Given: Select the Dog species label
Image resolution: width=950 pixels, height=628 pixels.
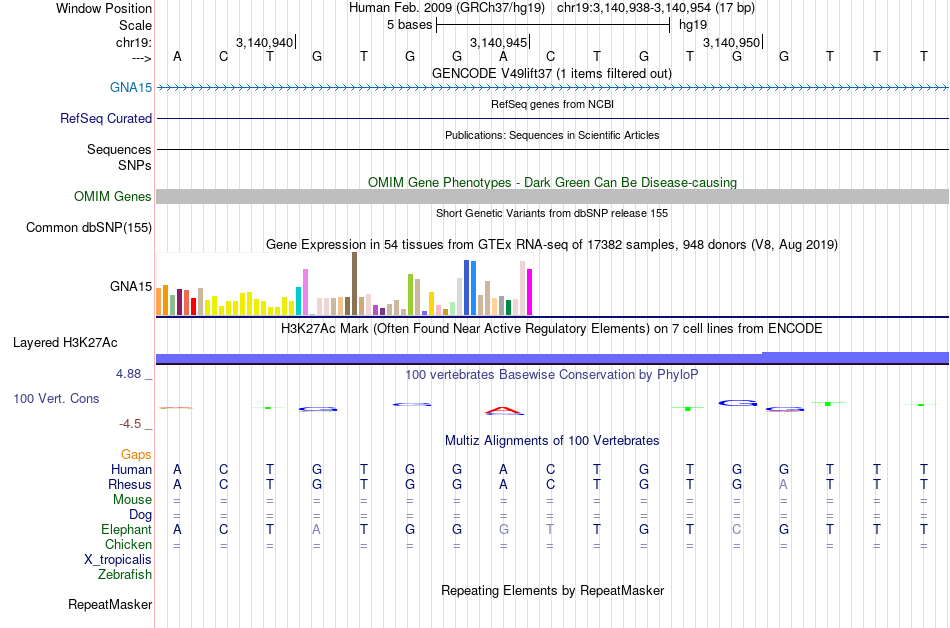Looking at the screenshot, I should pyautogui.click(x=140, y=515).
